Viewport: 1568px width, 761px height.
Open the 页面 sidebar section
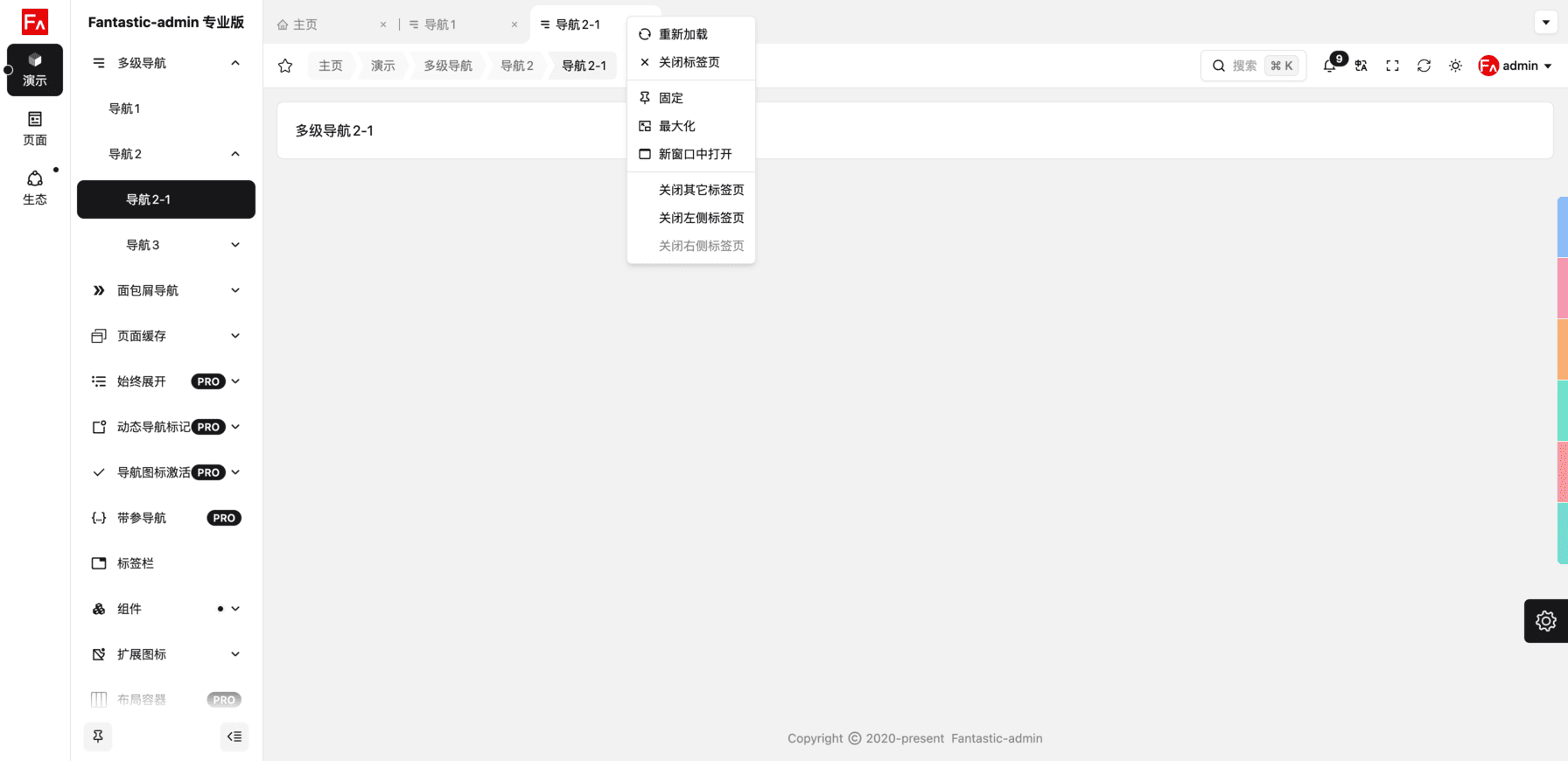(x=35, y=128)
